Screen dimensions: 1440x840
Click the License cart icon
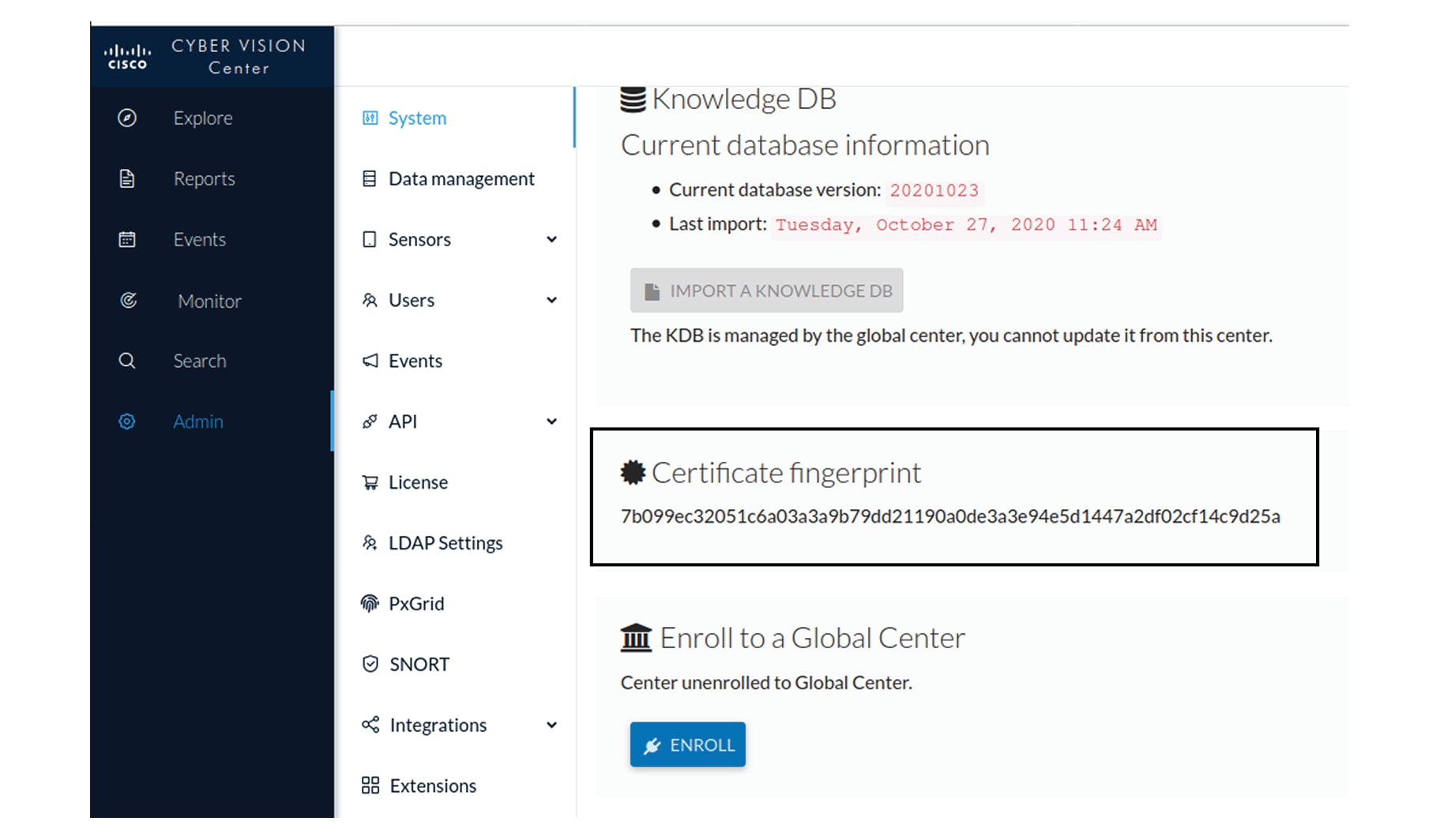370,482
